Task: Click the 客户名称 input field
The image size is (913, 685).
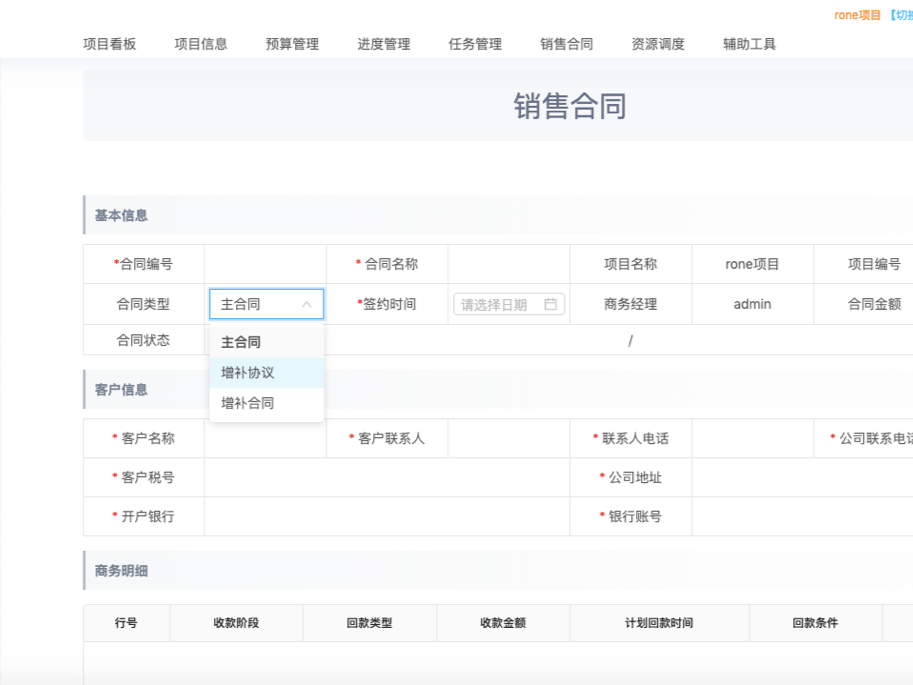Action: tap(265, 439)
